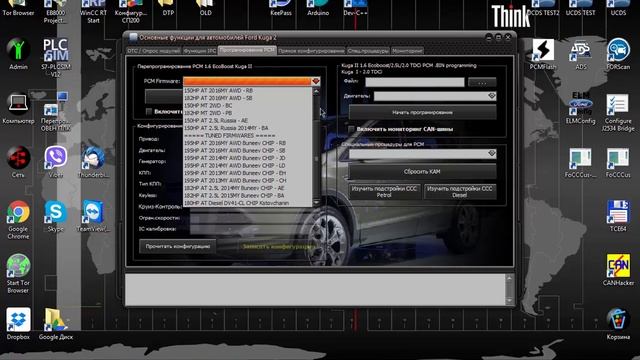Open the KeePass desktop shortcut

[x=281, y=8]
